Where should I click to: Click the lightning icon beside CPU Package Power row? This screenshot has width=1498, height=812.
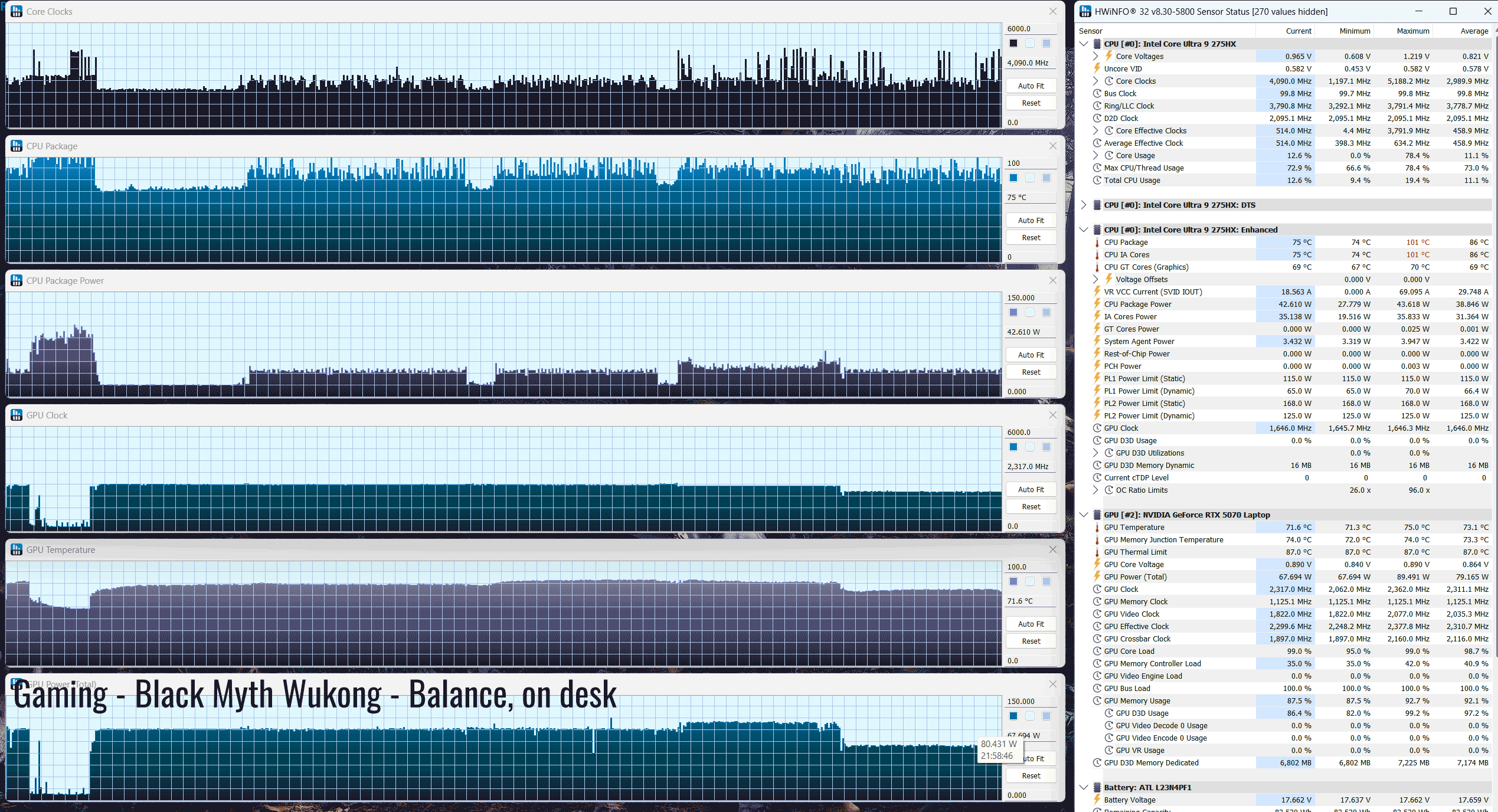point(1097,304)
